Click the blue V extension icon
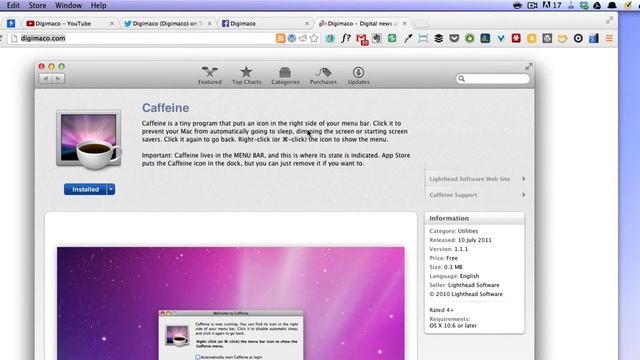This screenshot has width=640, height=360. (x=500, y=38)
